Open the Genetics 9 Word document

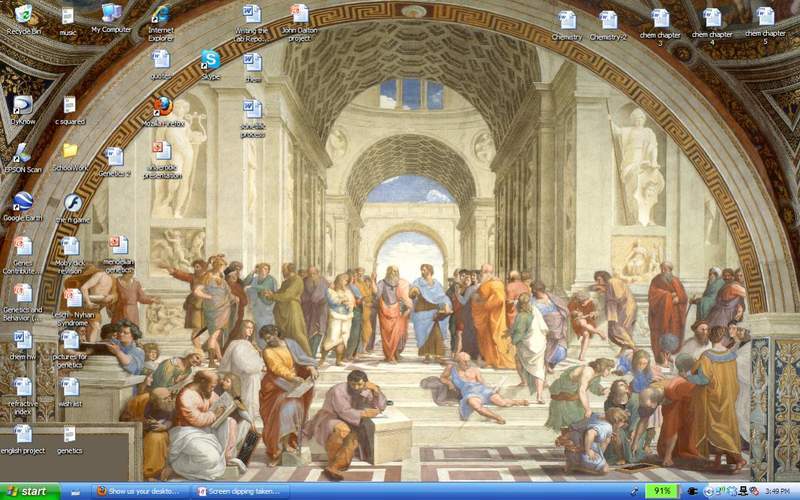115,162
